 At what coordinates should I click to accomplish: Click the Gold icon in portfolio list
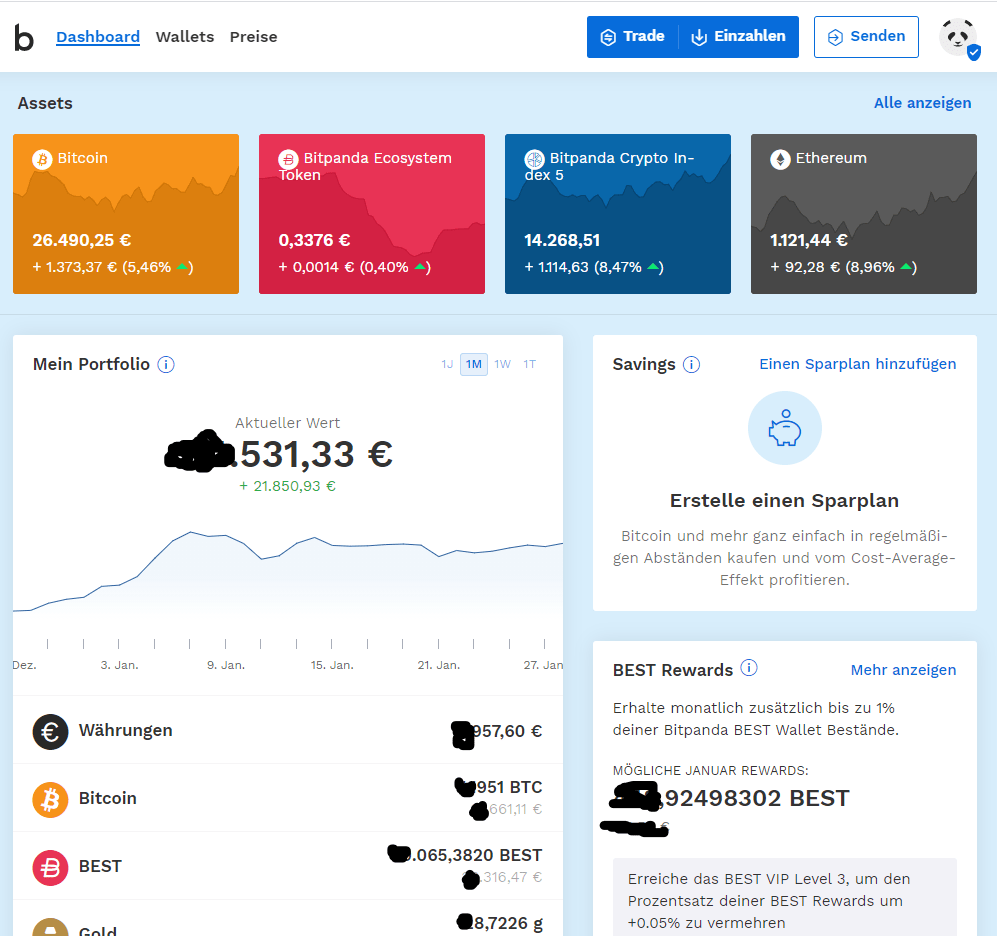coord(50,927)
